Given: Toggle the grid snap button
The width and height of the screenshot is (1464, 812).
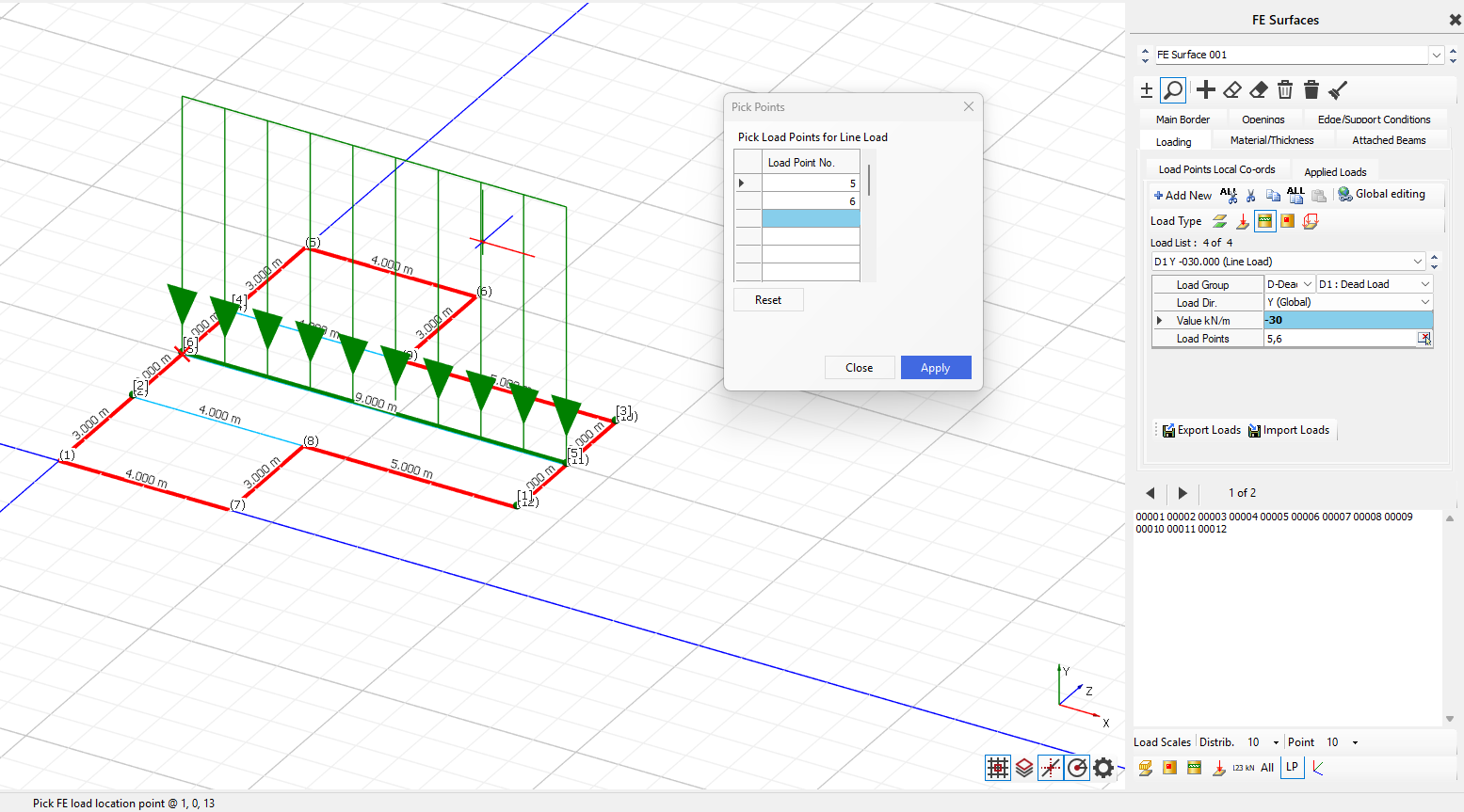Looking at the screenshot, I should pos(998,768).
